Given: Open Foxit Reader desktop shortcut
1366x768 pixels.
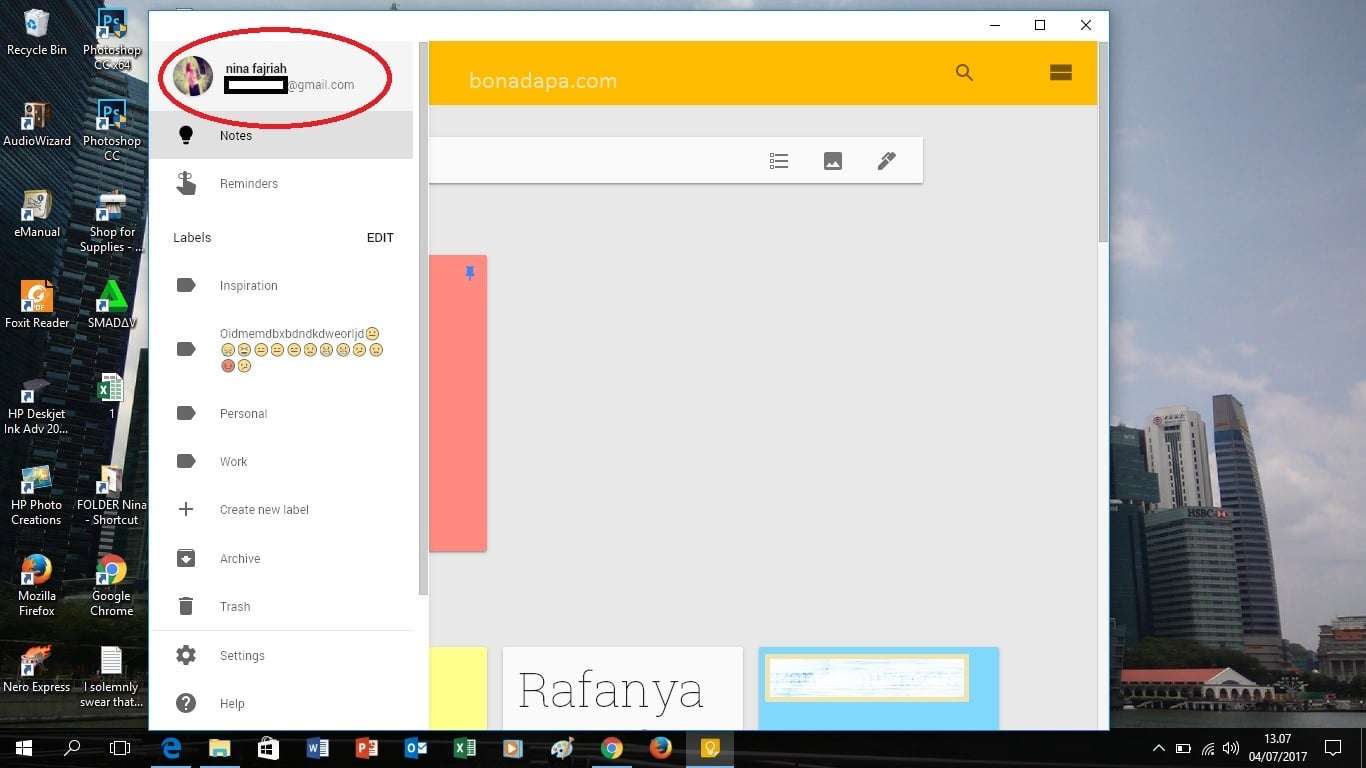Looking at the screenshot, I should pyautogui.click(x=37, y=305).
